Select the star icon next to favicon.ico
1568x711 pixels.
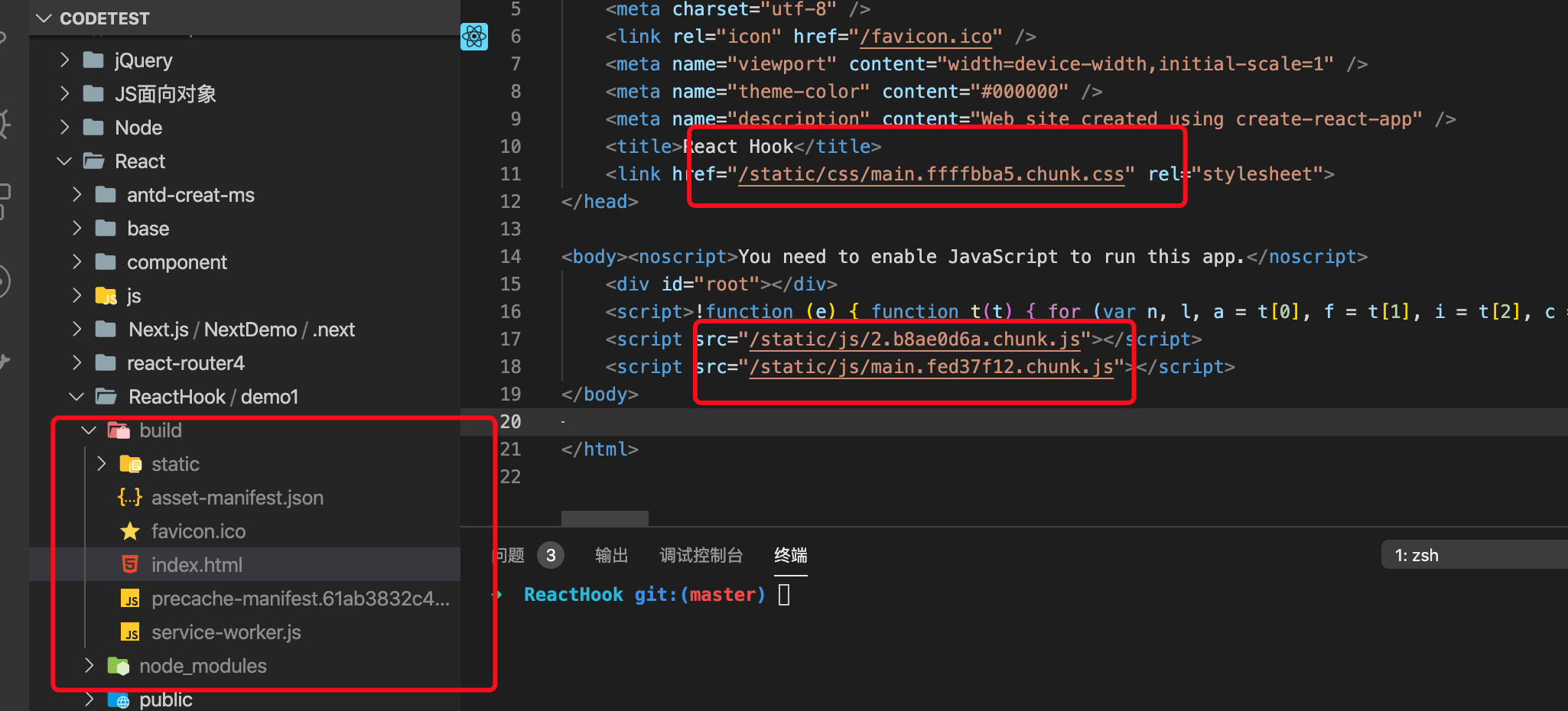(130, 531)
